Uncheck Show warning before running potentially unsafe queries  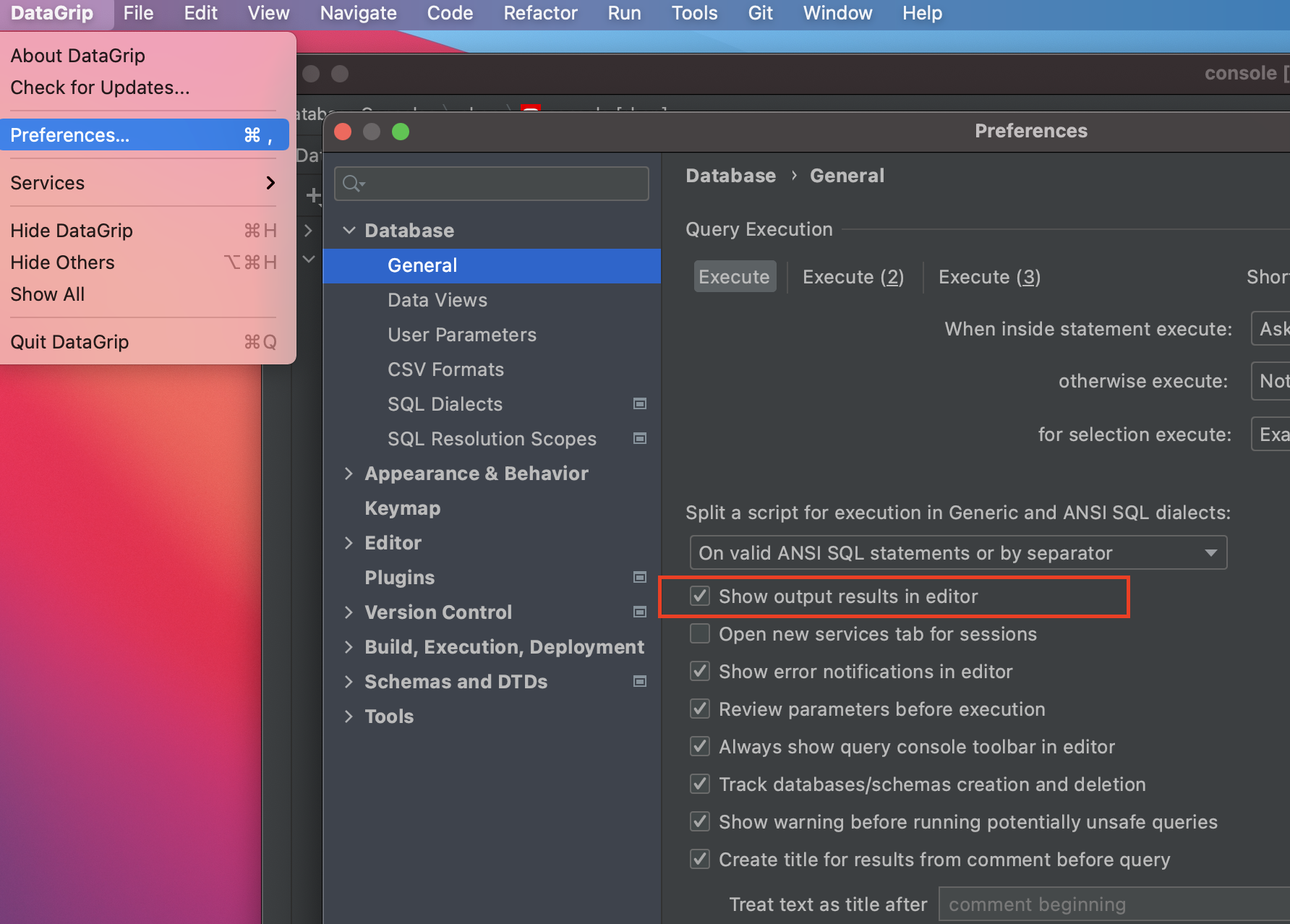(700, 821)
